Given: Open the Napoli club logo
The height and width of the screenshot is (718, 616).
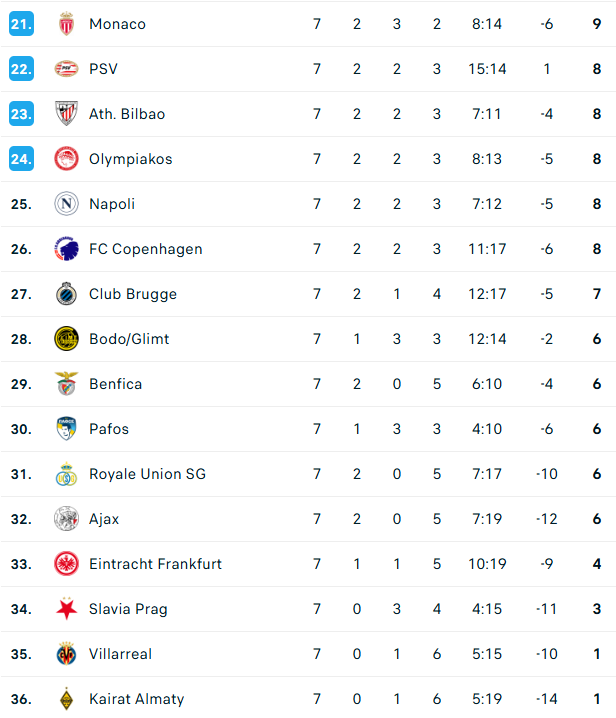Looking at the screenshot, I should pyautogui.click(x=66, y=204).
